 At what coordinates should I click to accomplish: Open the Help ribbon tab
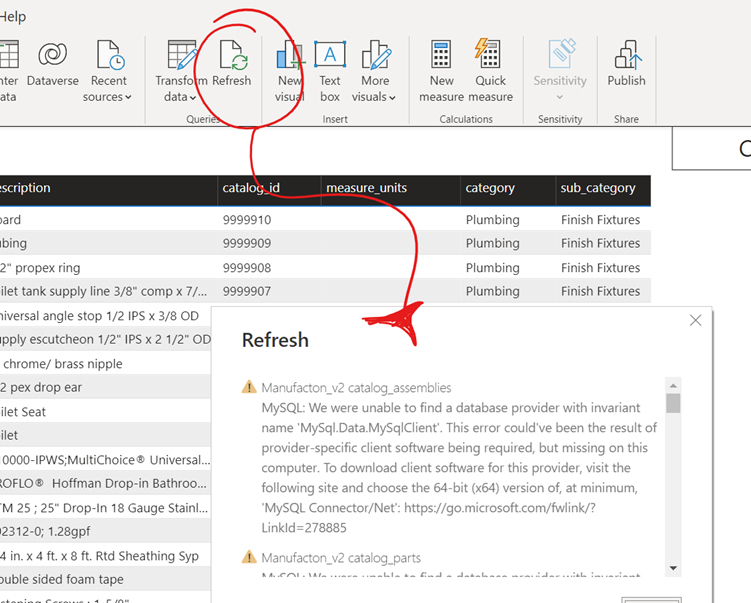click(x=14, y=16)
